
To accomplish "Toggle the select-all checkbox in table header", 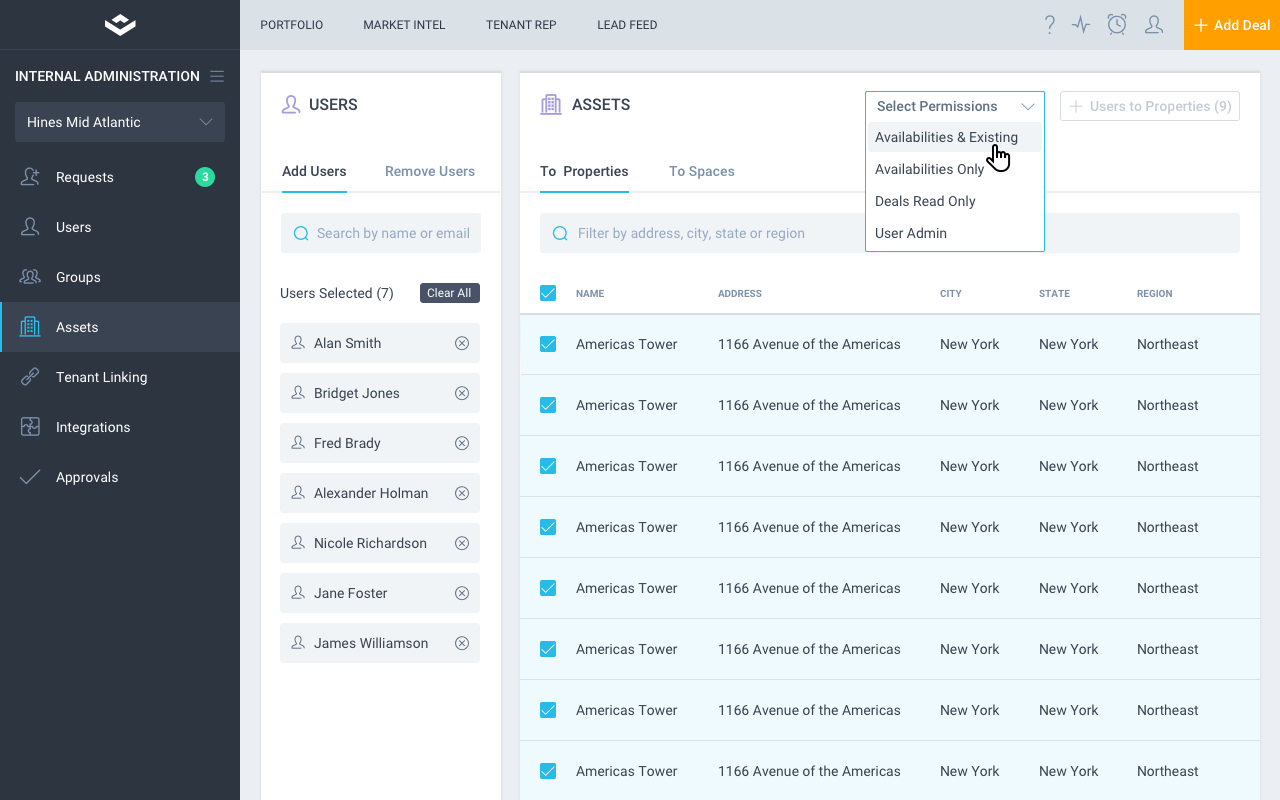I will (x=548, y=293).
